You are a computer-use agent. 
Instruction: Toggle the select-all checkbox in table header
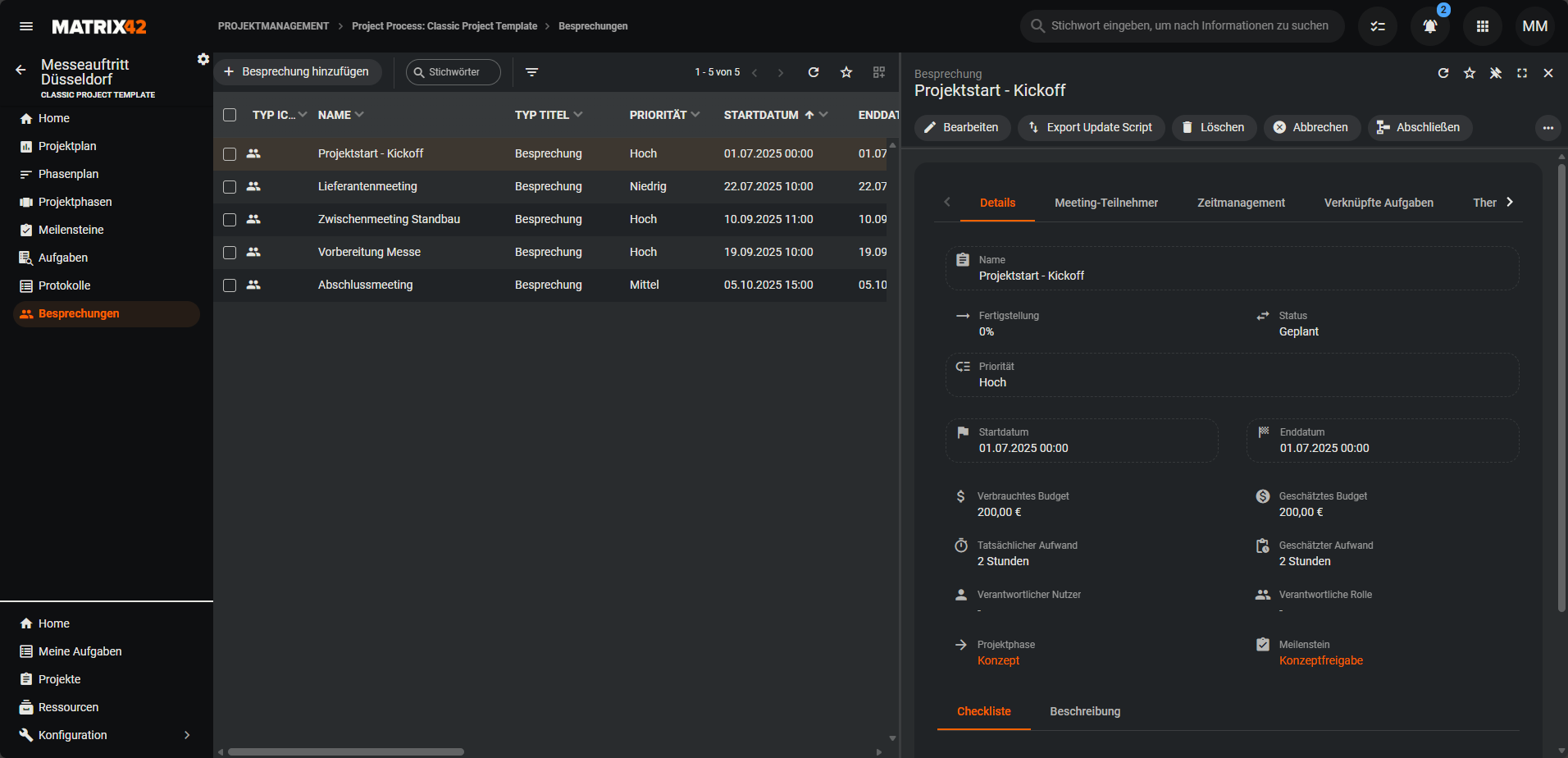coord(230,115)
